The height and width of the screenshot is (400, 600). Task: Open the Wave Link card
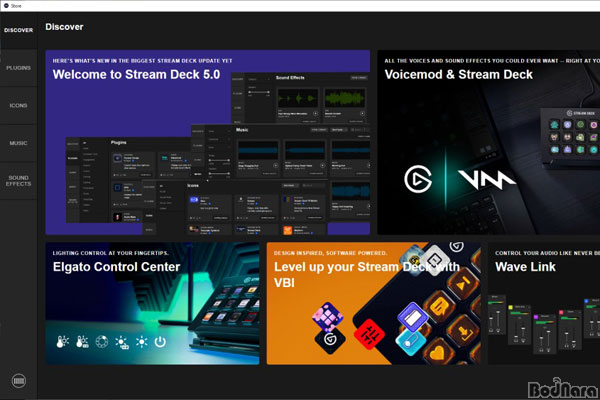click(x=544, y=303)
